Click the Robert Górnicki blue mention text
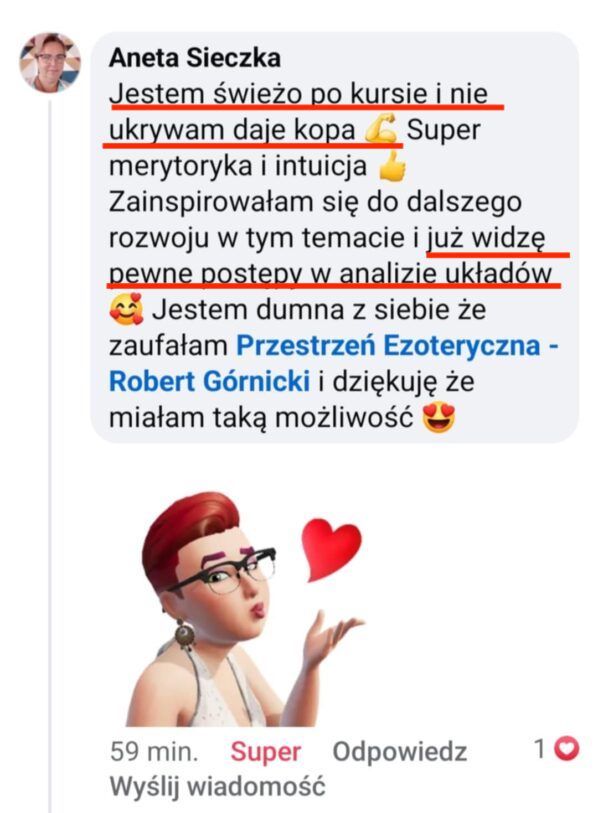Screen dimensions: 598x813 click(x=210, y=381)
